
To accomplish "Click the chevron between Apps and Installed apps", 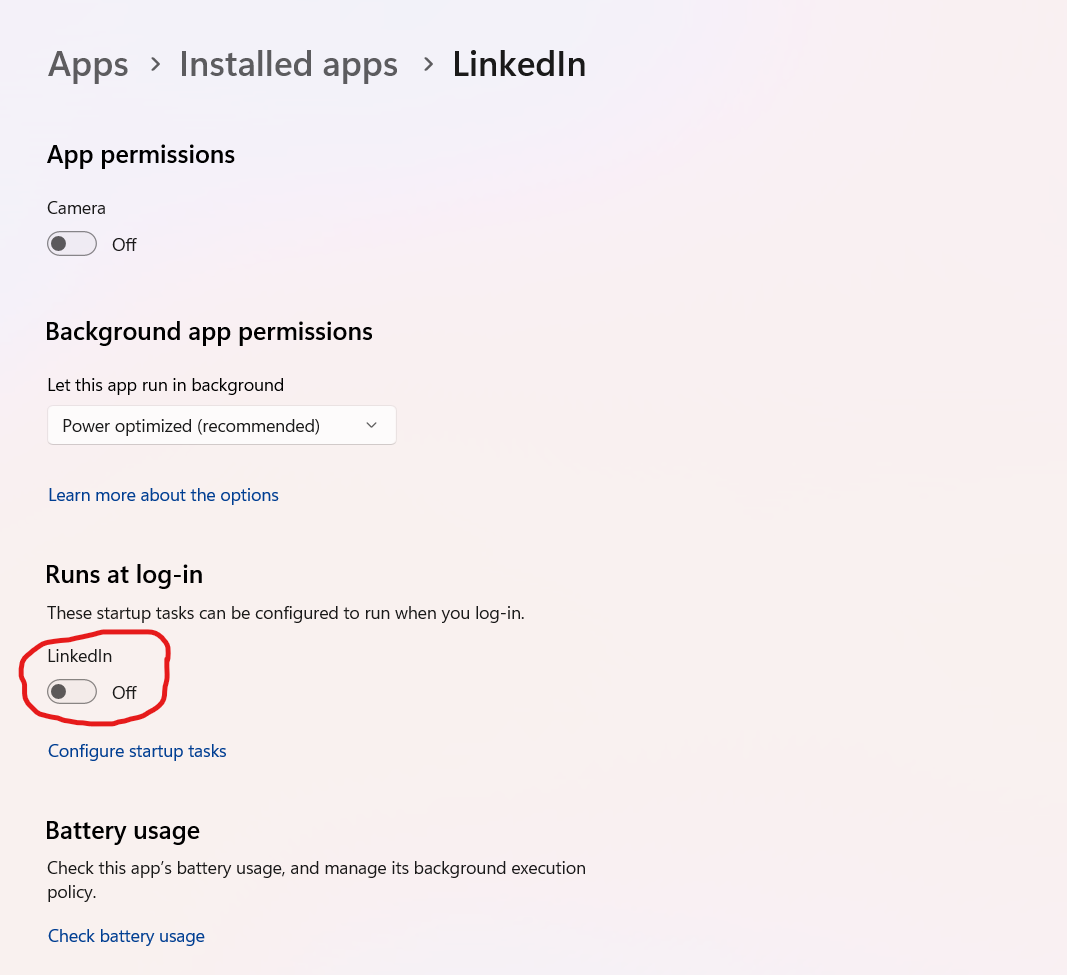I will pos(156,65).
